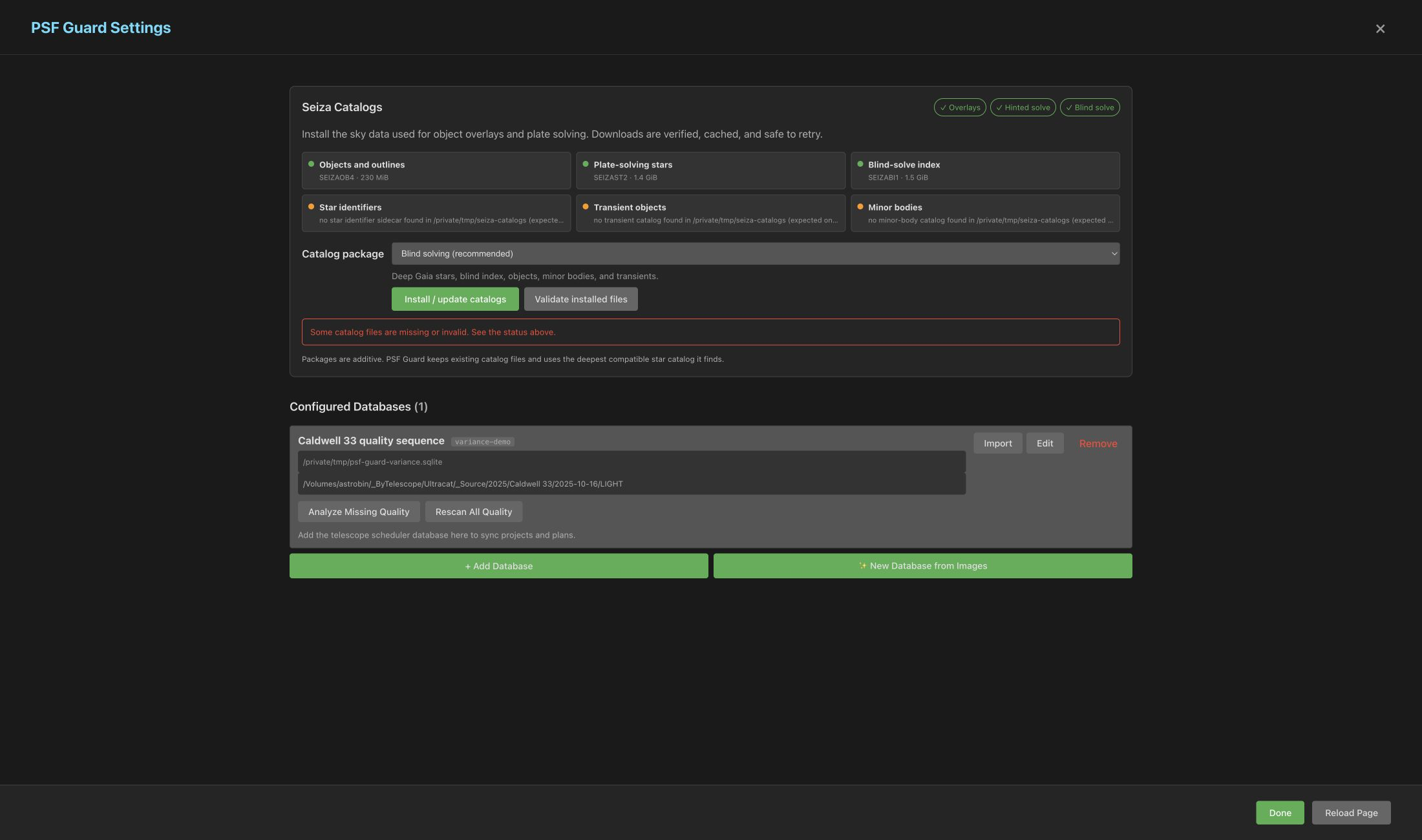Click the 'Packages are additive' note text
1422x840 pixels.
click(x=513, y=359)
